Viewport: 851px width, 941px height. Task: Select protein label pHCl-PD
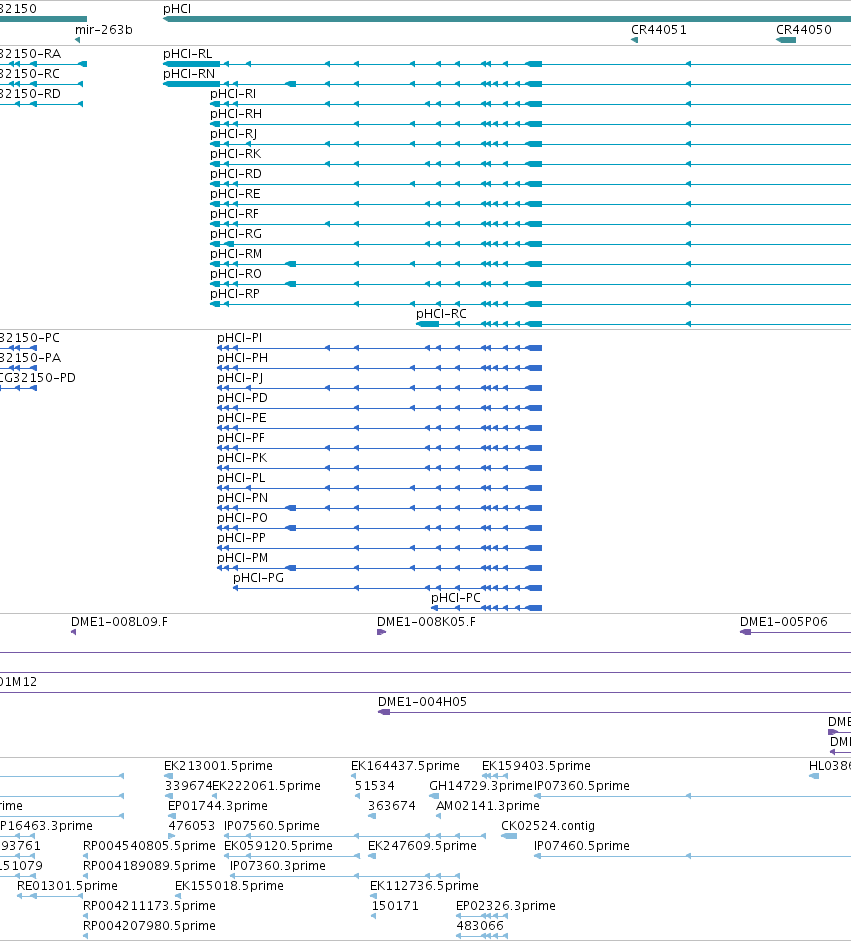[x=242, y=398]
